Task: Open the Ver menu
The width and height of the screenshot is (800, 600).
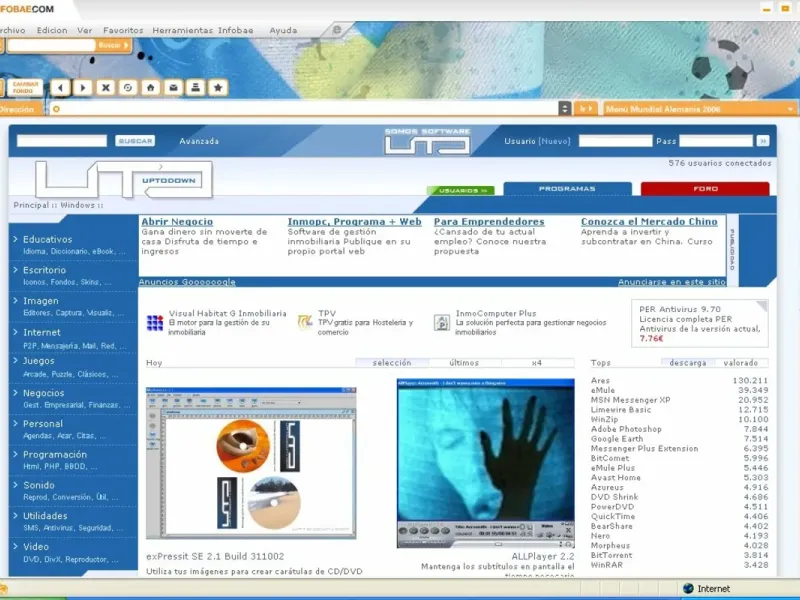Action: (85, 31)
